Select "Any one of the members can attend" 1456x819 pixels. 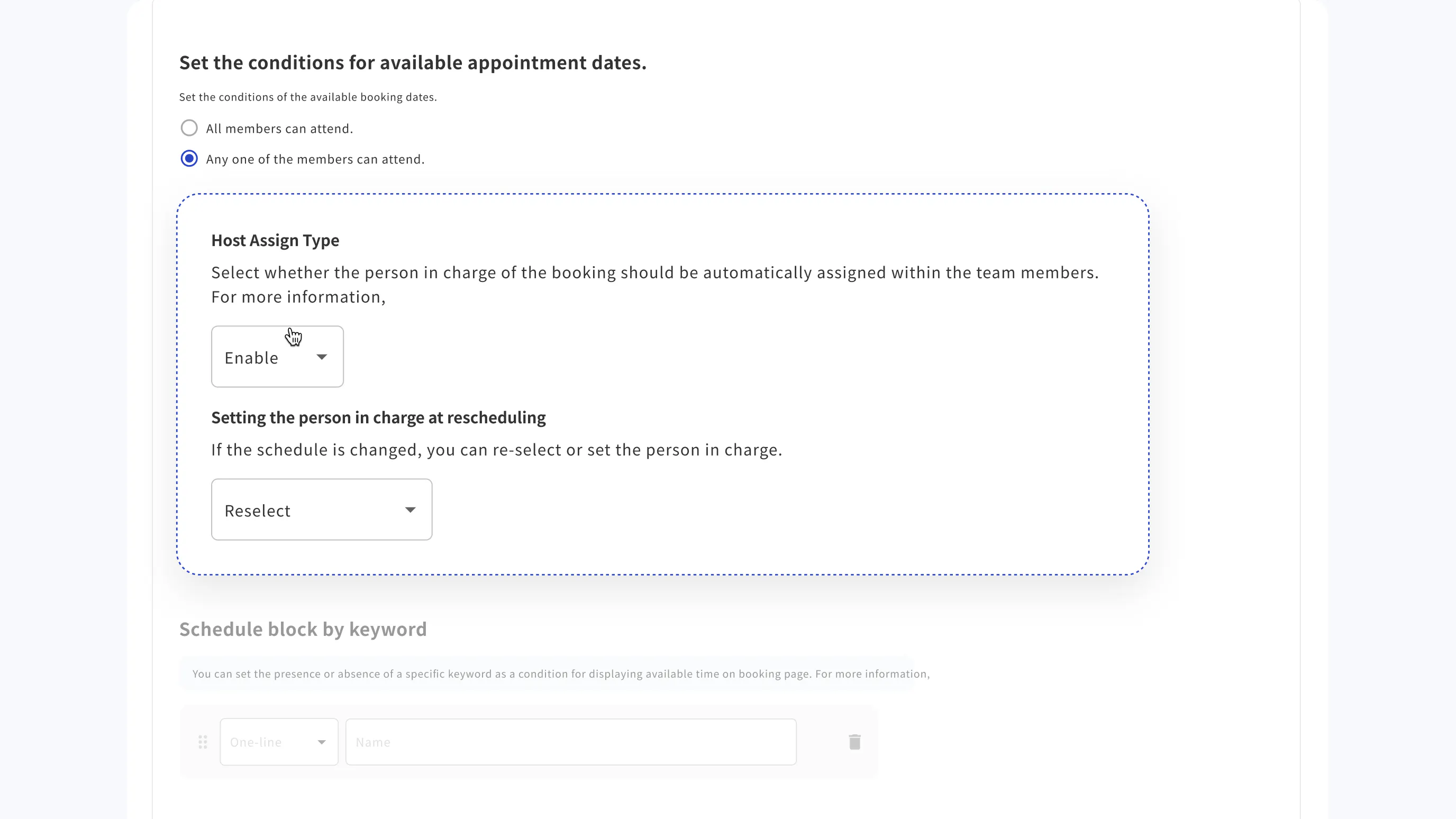189,159
